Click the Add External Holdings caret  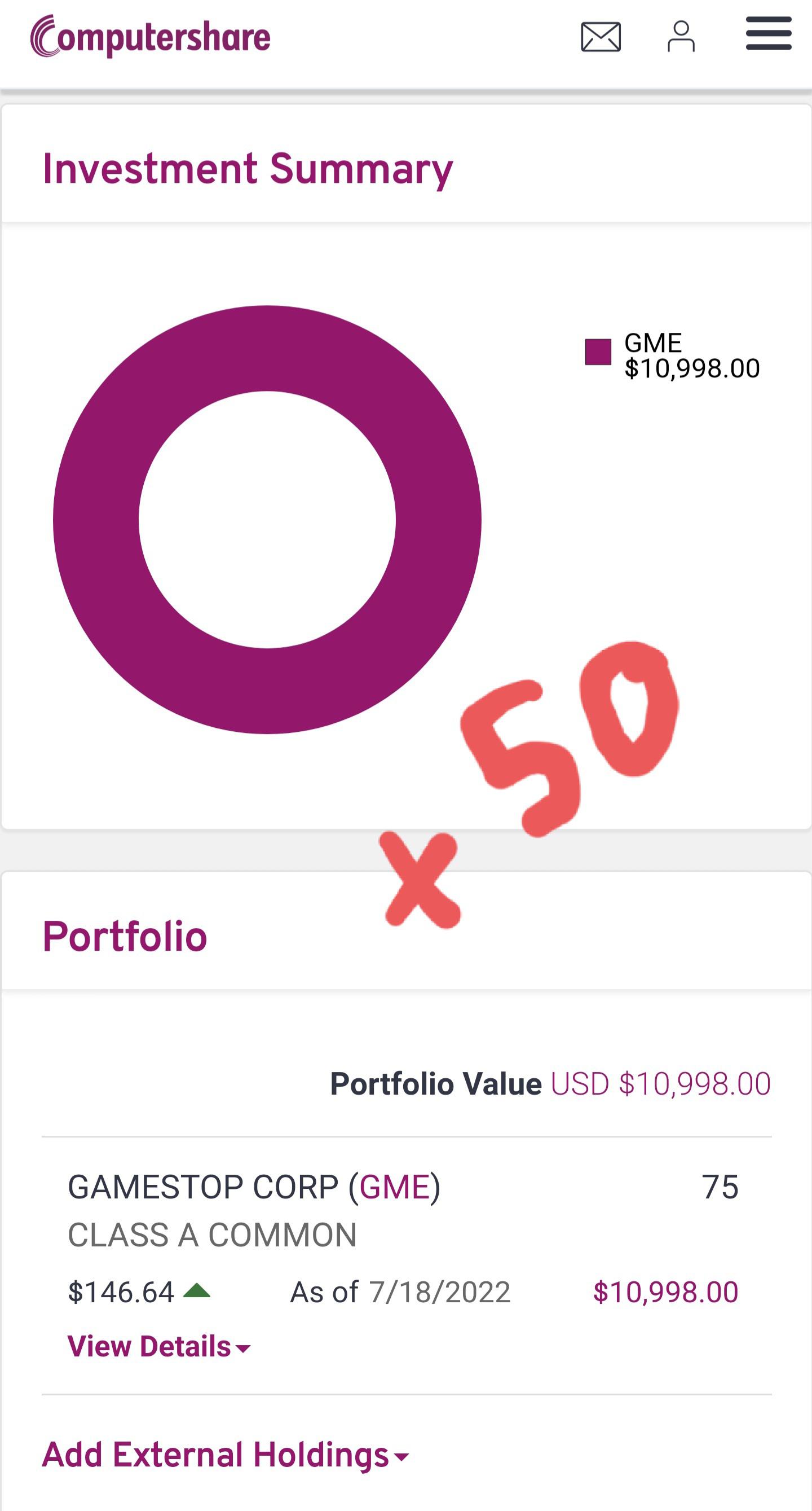pos(401,1457)
